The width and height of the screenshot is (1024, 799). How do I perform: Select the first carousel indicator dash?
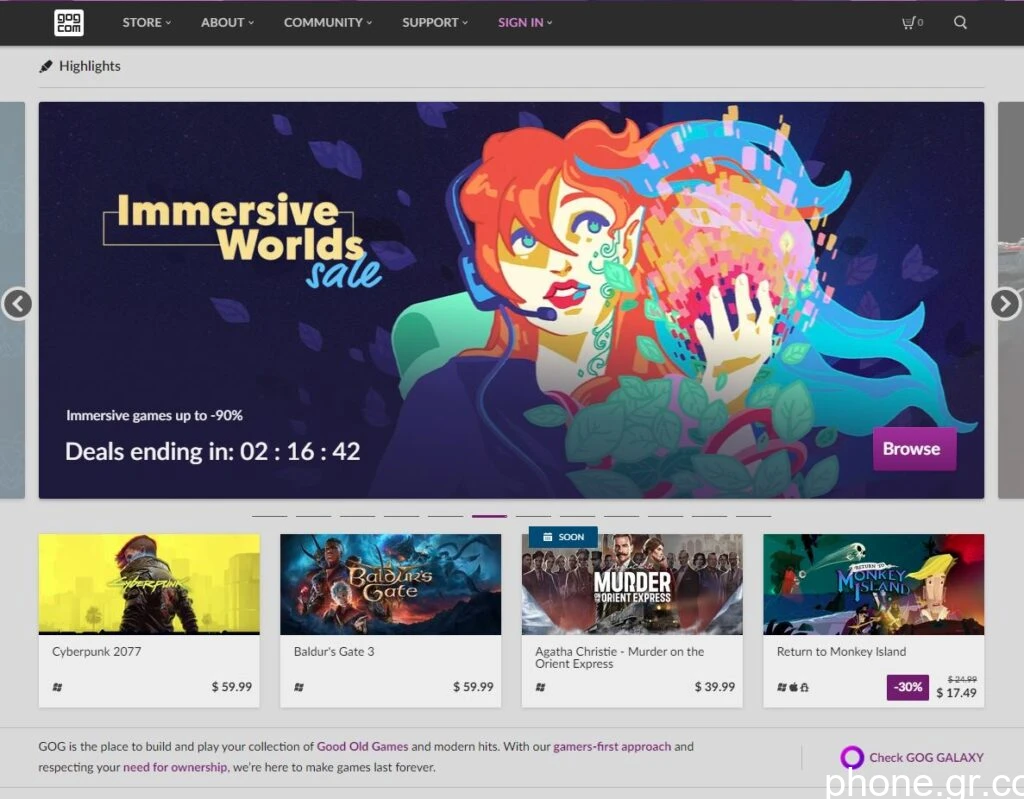(x=270, y=516)
